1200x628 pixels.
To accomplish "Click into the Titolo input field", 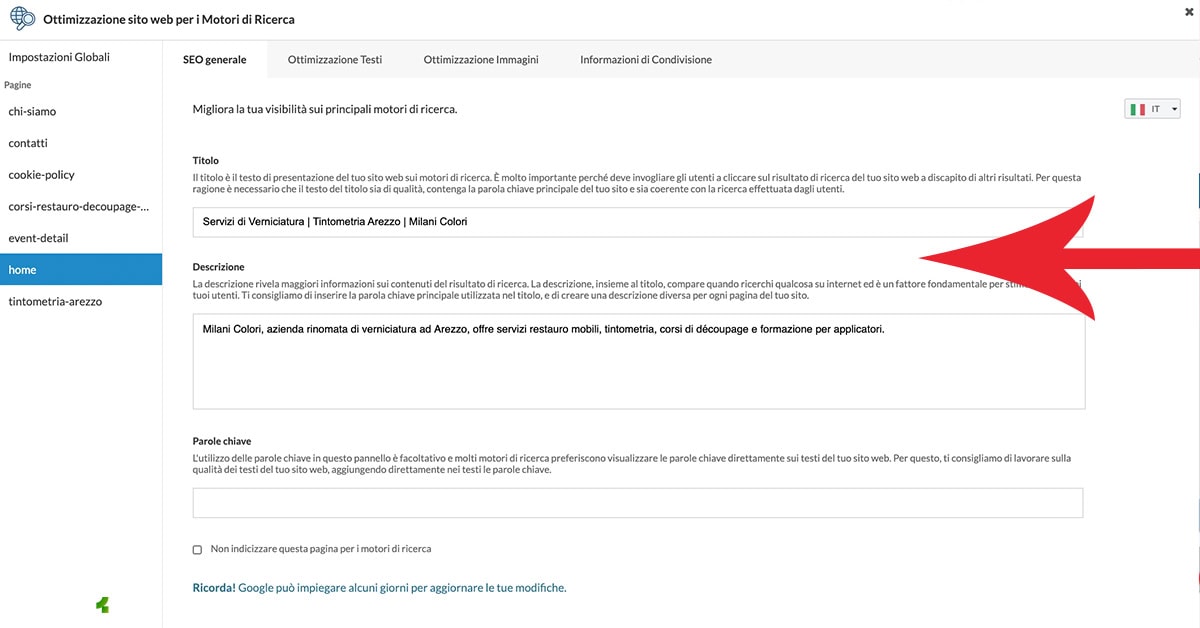I will (x=637, y=222).
